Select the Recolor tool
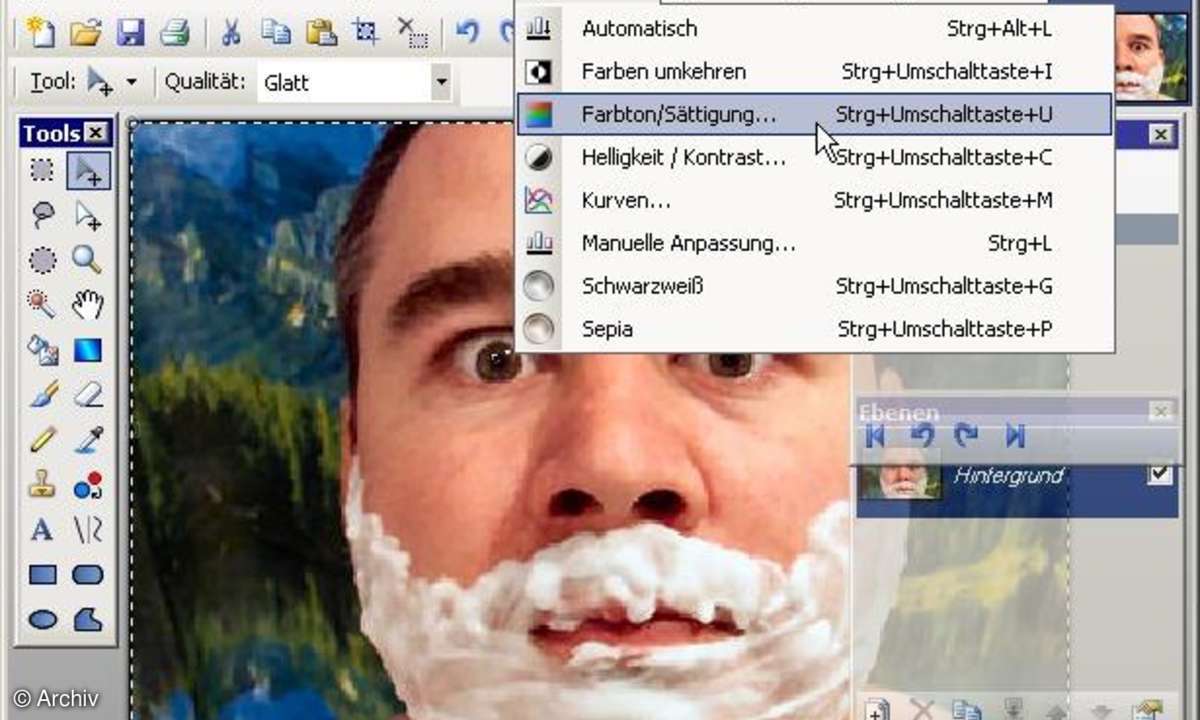Viewport: 1200px width, 720px height. pyautogui.click(x=88, y=485)
